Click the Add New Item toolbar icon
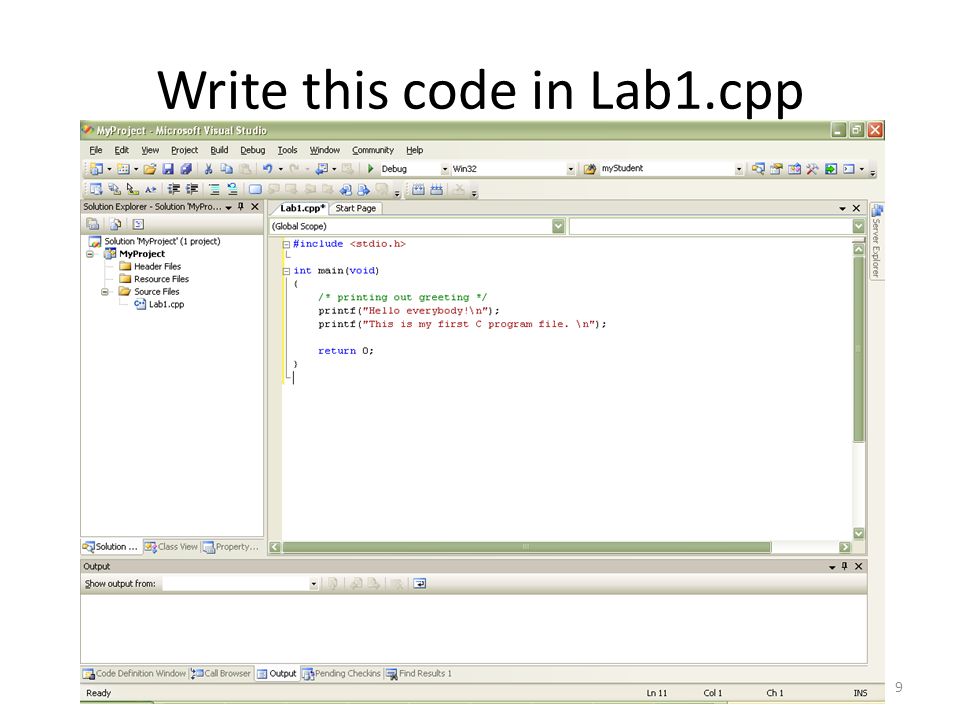 (x=123, y=169)
